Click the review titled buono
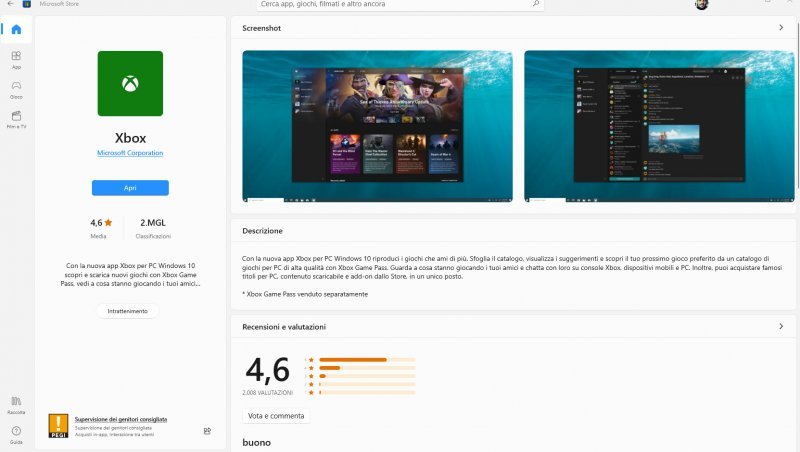The image size is (800, 452). pos(257,442)
